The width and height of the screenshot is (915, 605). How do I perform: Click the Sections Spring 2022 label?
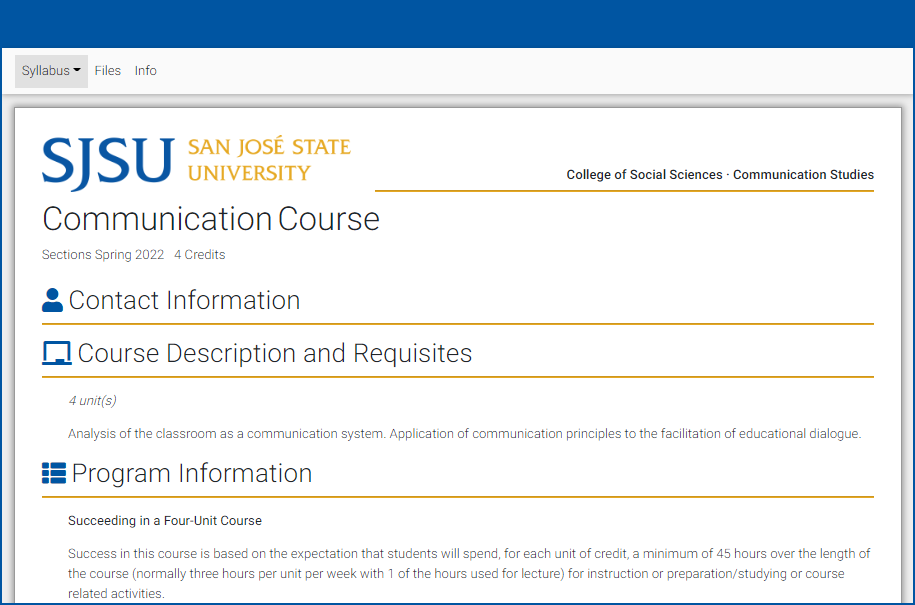[x=103, y=254]
